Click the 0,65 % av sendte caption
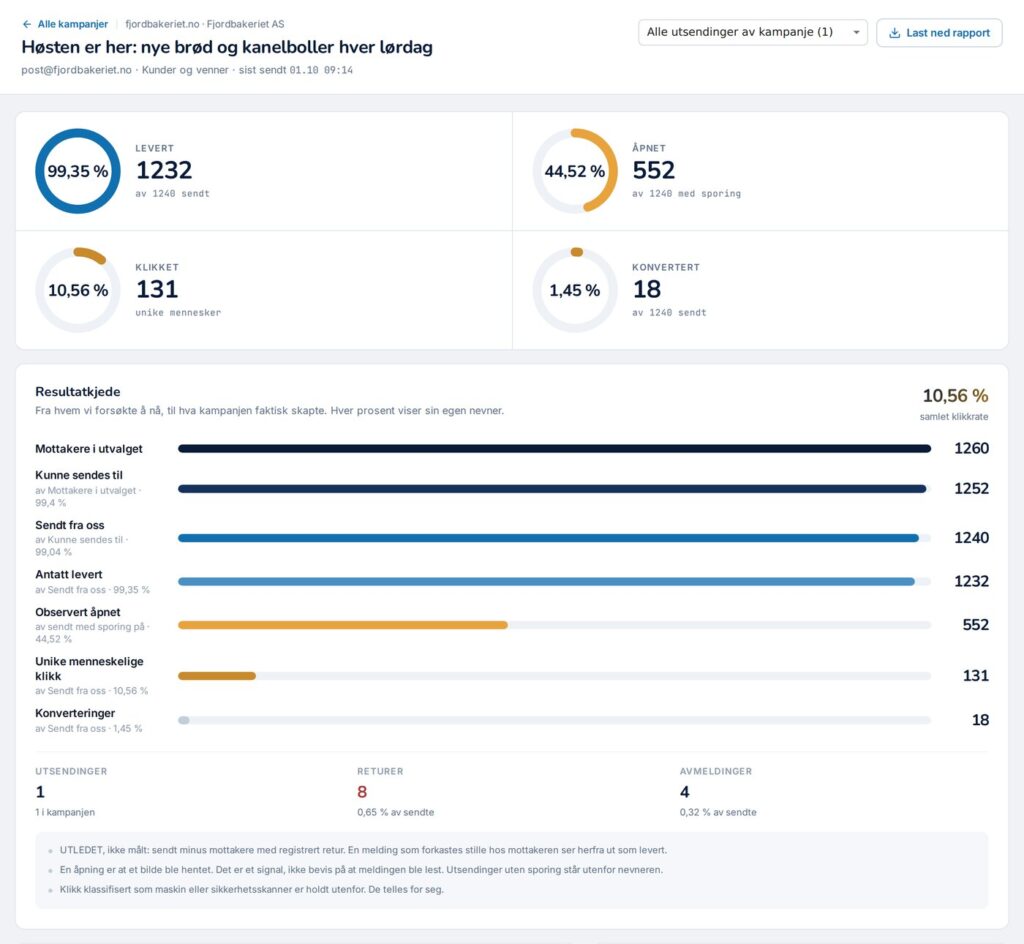 click(396, 812)
